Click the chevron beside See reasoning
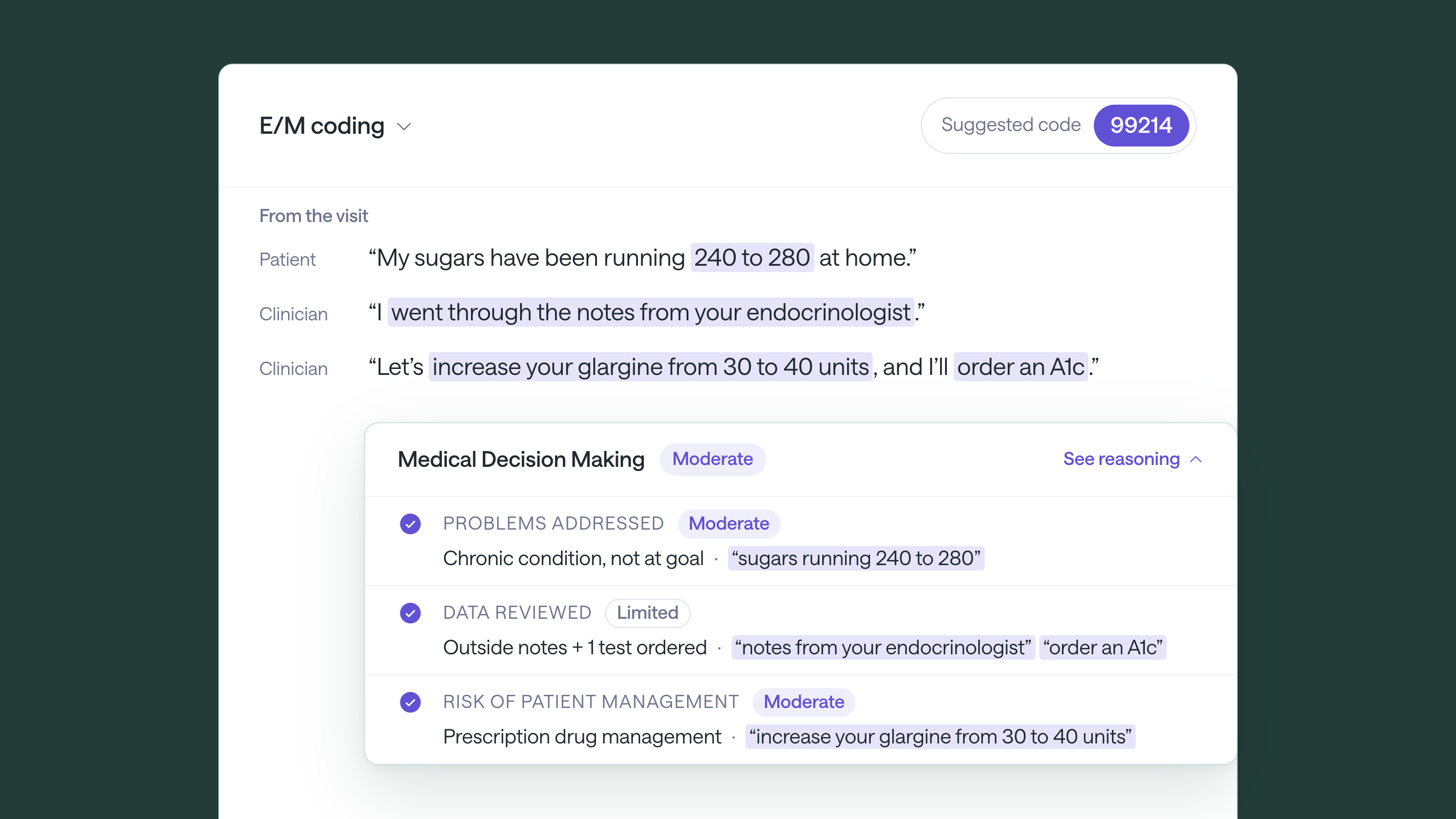 tap(1196, 460)
